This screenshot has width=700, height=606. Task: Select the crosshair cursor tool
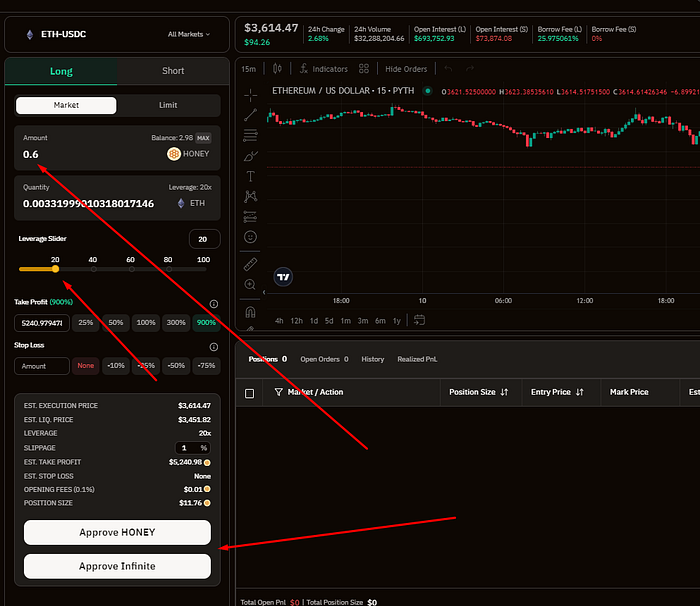(x=250, y=95)
